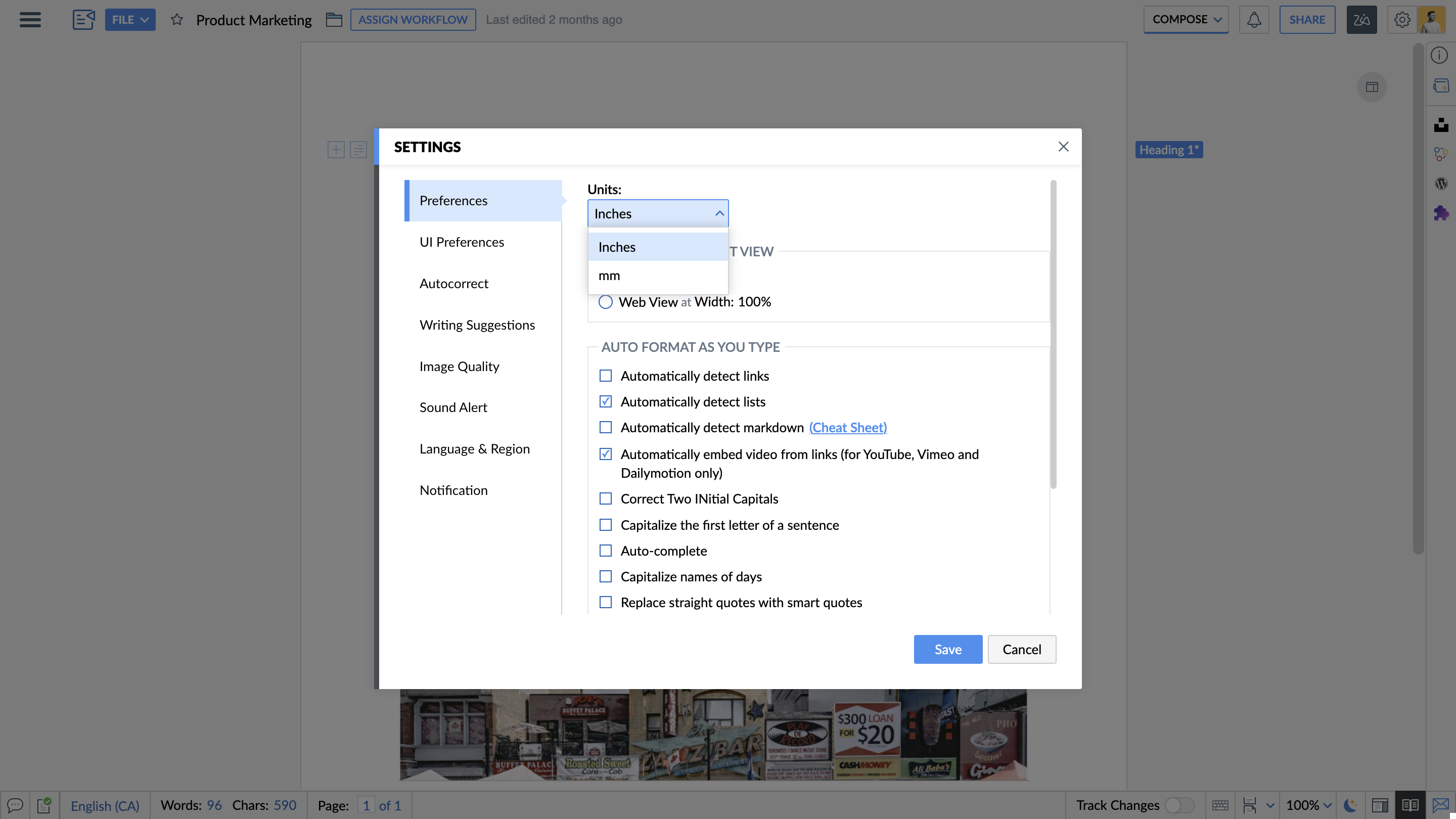Open the markdown Cheat Sheet link
This screenshot has height=819, width=1456.
point(848,427)
